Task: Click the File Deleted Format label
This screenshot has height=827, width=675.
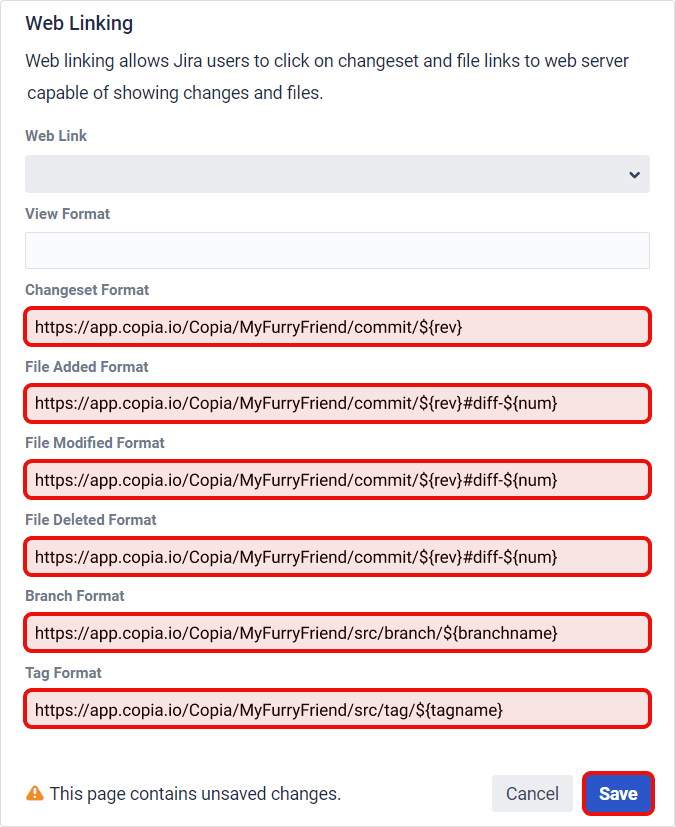Action: point(91,520)
